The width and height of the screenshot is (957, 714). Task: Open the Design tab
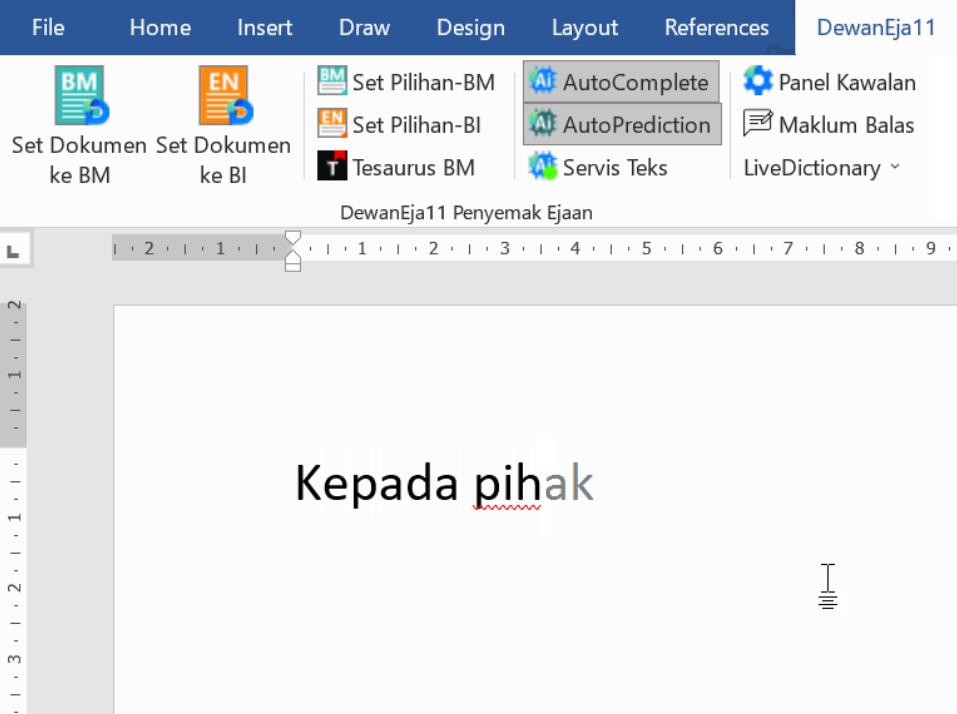pyautogui.click(x=470, y=27)
